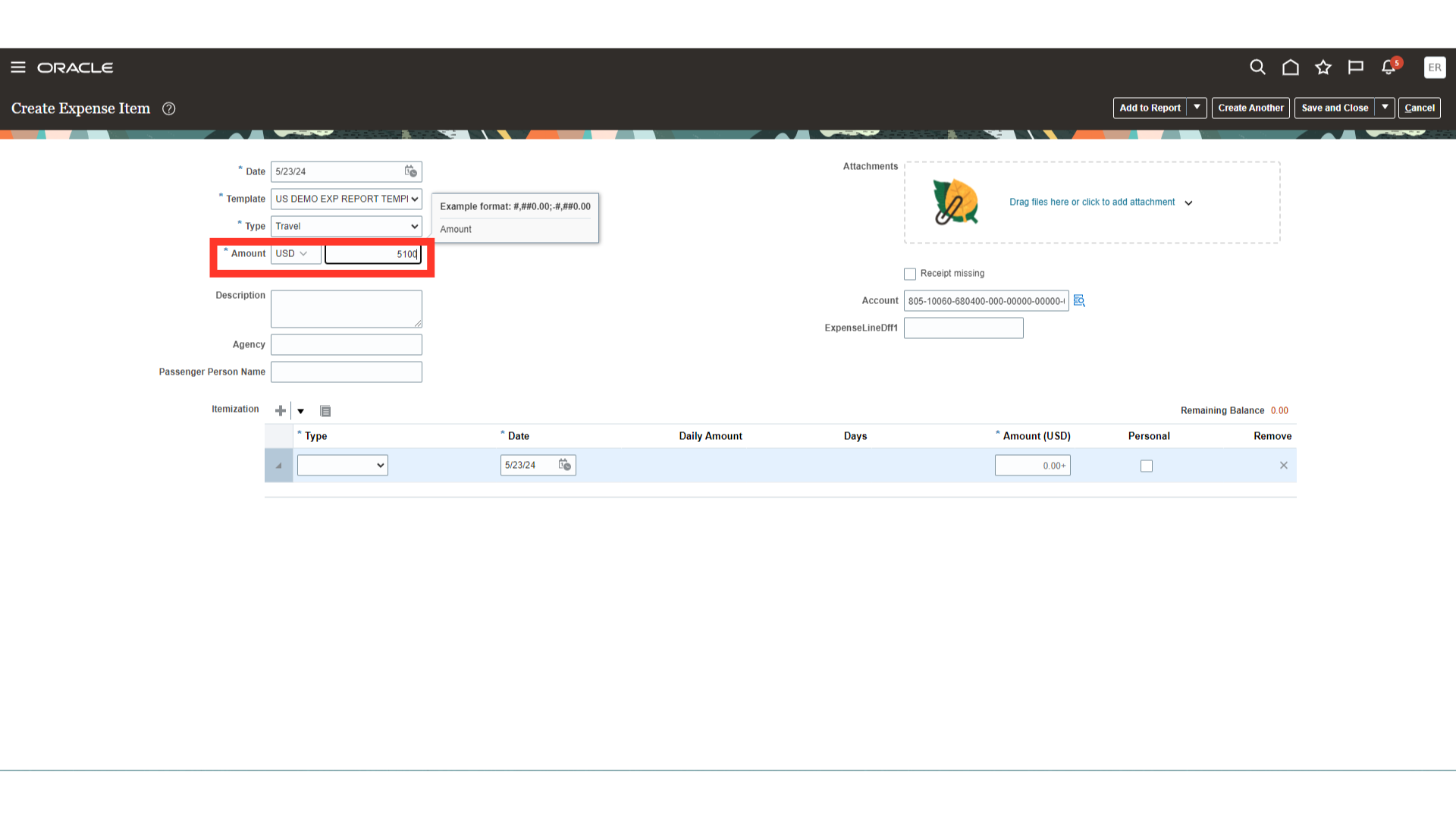Screen dimensions: 1456x819
Task: Tick the Personal checkbox in itemization row
Action: [1147, 466]
